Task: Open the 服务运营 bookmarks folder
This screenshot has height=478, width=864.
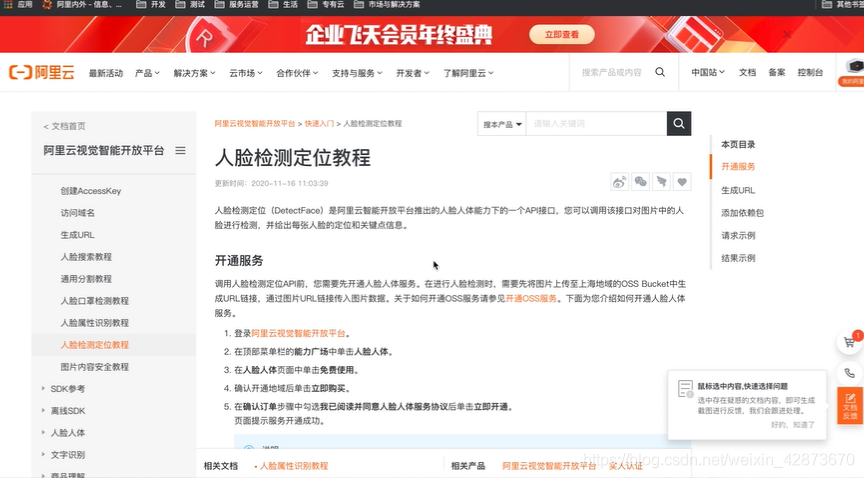Action: point(236,4)
